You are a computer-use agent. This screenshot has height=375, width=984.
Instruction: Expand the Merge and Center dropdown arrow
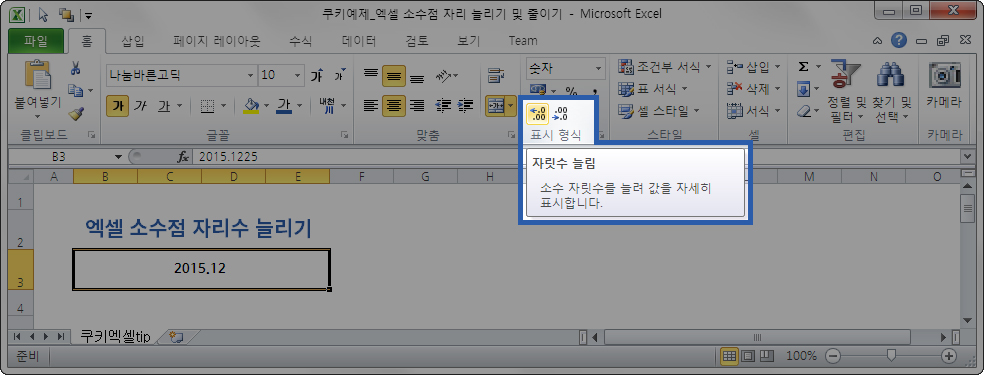pos(510,107)
